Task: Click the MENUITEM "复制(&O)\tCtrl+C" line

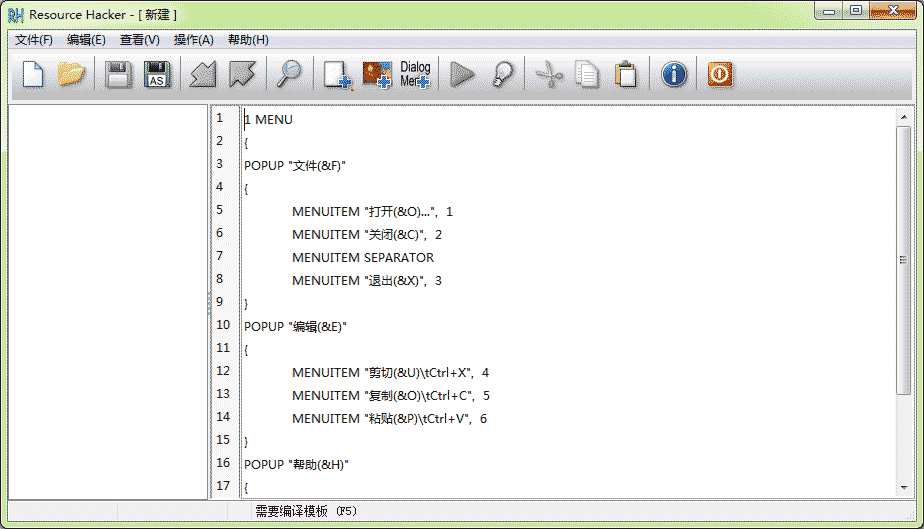Action: point(391,396)
